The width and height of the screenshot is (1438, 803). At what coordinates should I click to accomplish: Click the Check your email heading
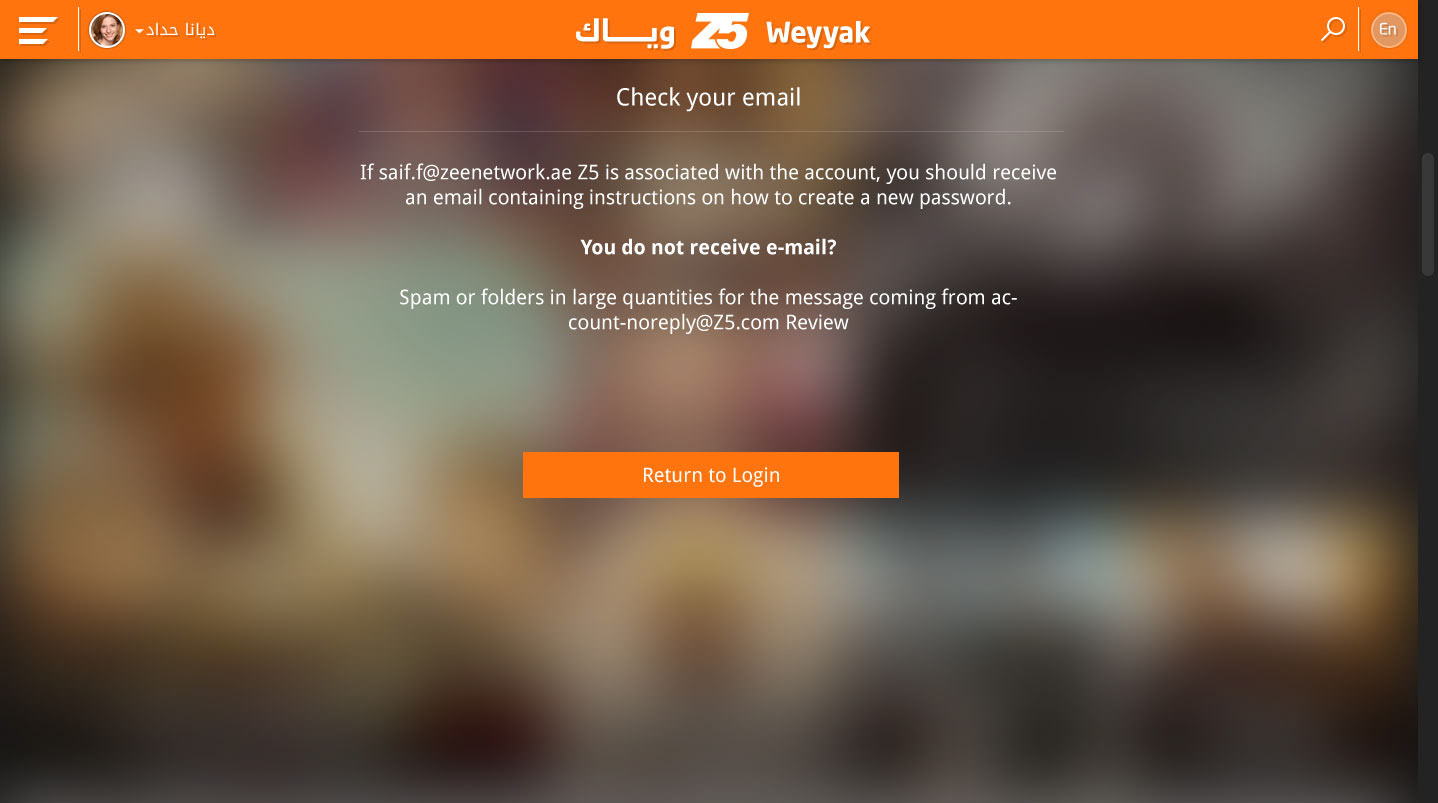[709, 97]
